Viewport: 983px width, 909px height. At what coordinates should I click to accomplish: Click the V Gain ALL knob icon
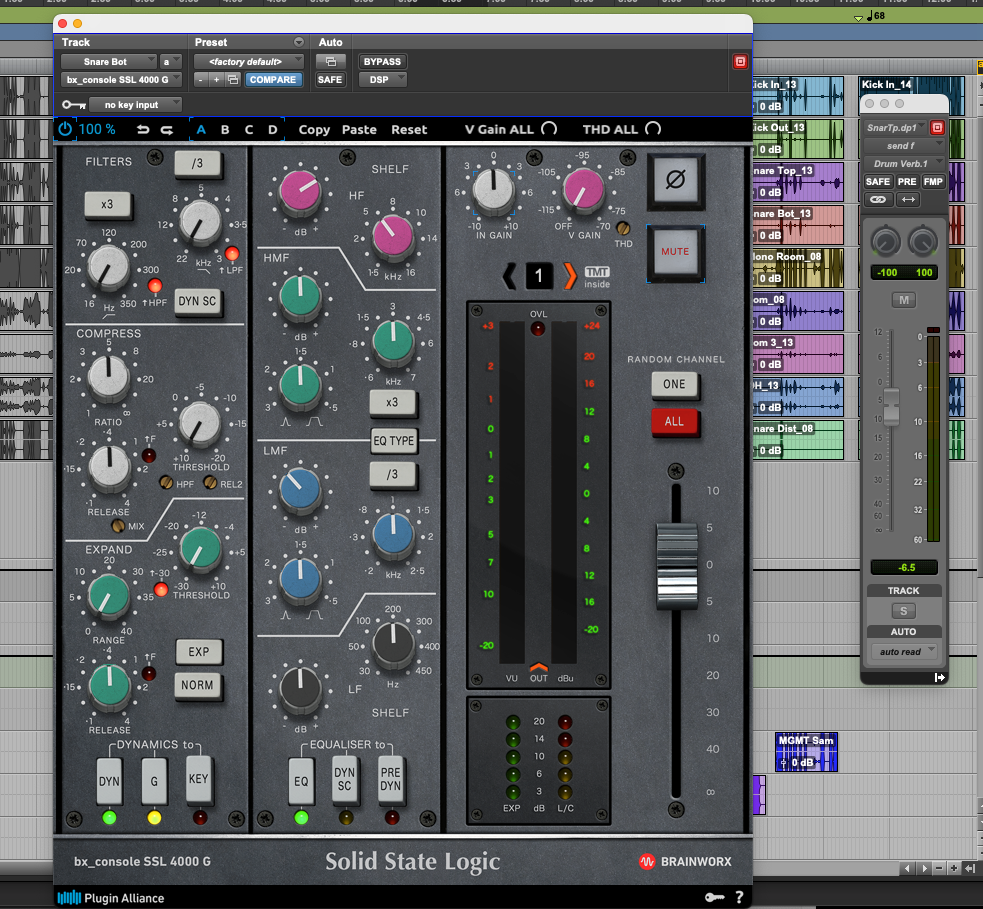[549, 129]
